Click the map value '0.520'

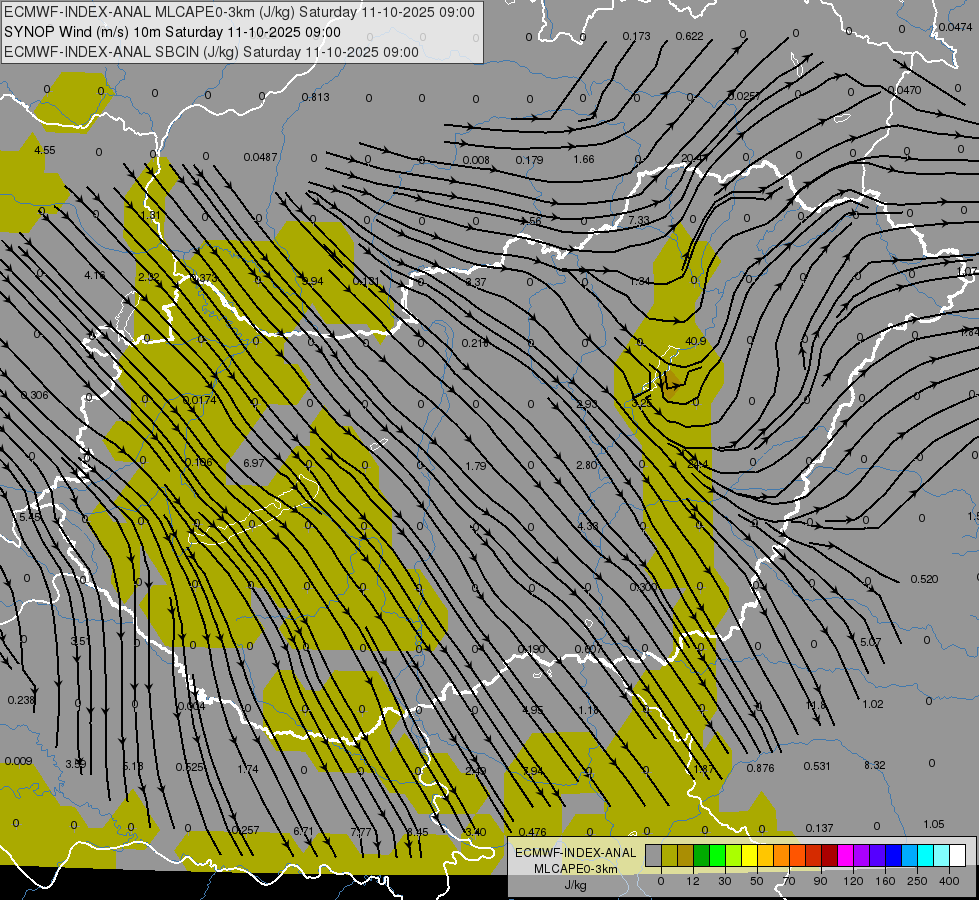924,579
